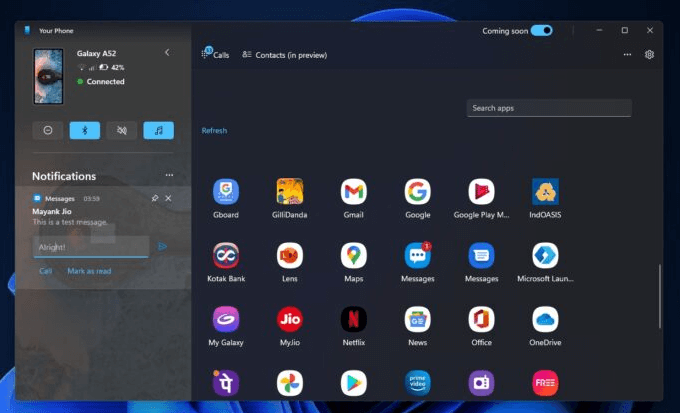Toggle the phone's Bluetooth button
The height and width of the screenshot is (413, 680).
click(x=85, y=130)
